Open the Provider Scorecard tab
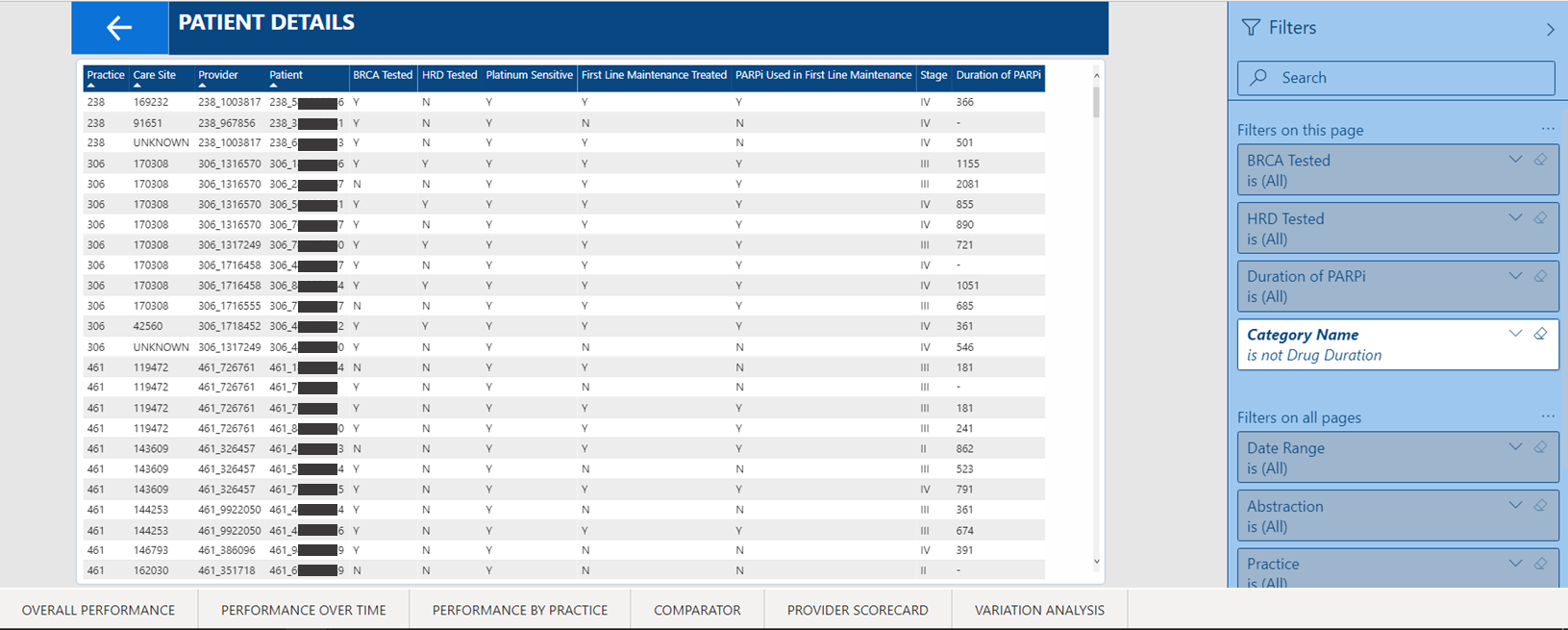Screen dimensions: 1568x630 click(858, 610)
